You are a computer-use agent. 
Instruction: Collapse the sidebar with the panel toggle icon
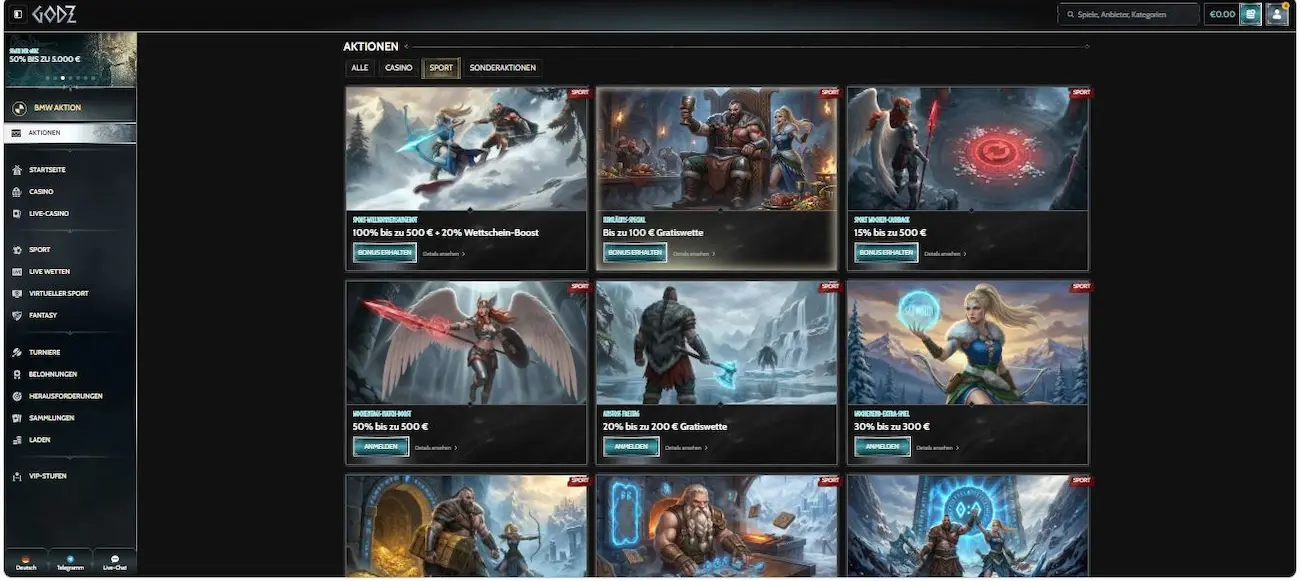[x=18, y=14]
